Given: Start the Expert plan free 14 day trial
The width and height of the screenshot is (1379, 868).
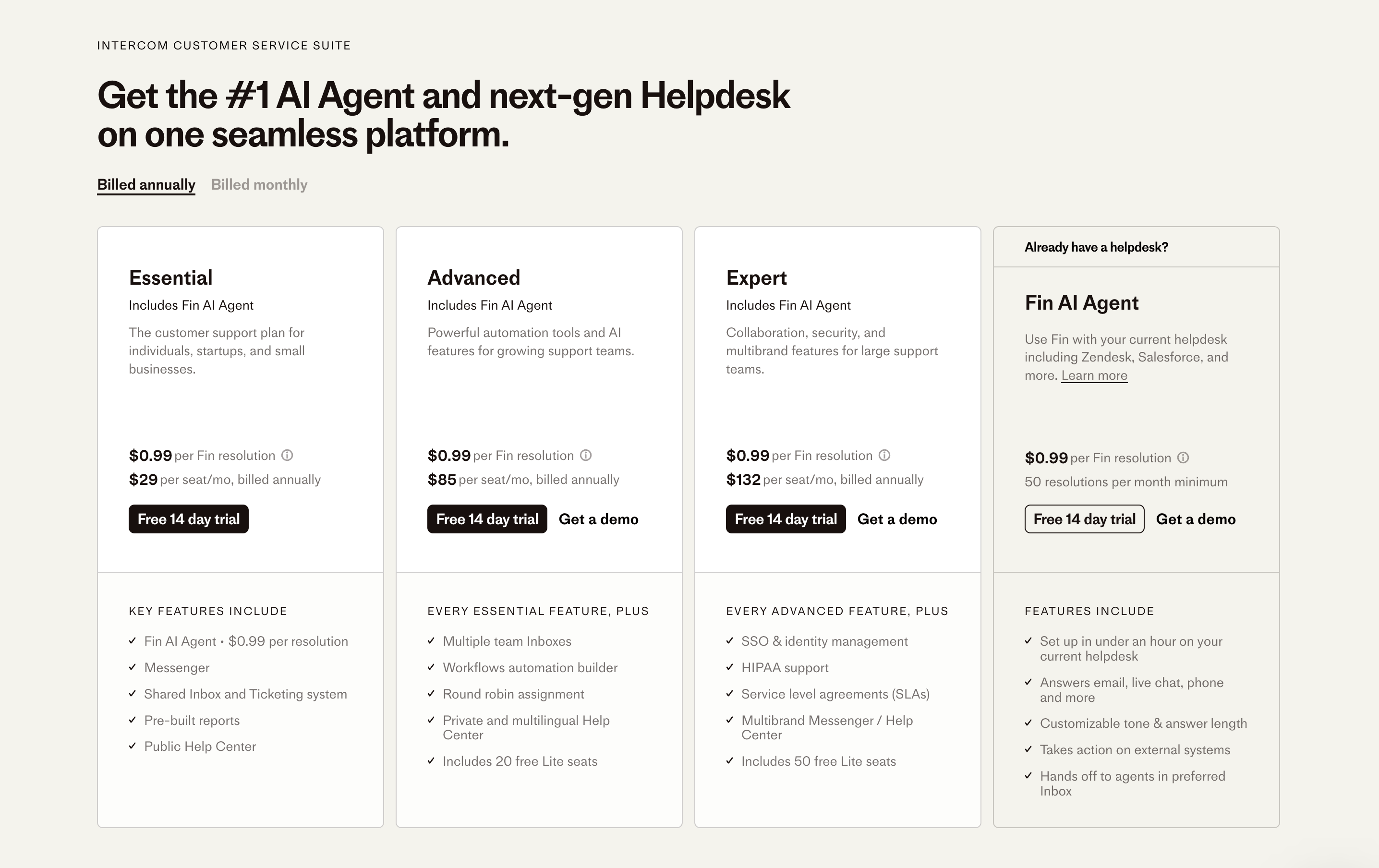Looking at the screenshot, I should click(x=785, y=519).
